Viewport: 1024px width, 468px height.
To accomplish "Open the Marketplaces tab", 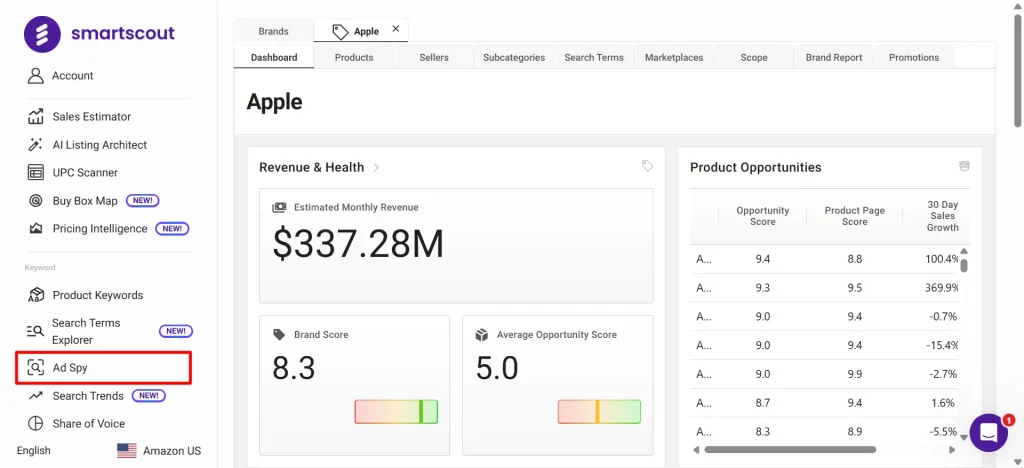I will point(674,57).
